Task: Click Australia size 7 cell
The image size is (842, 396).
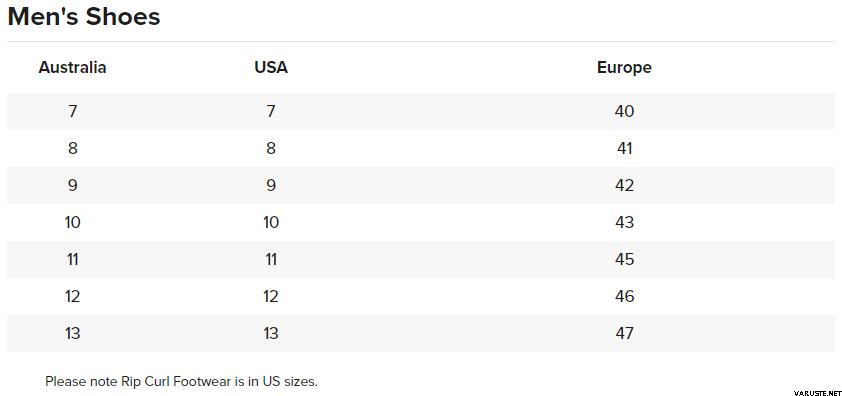Action: 72,111
